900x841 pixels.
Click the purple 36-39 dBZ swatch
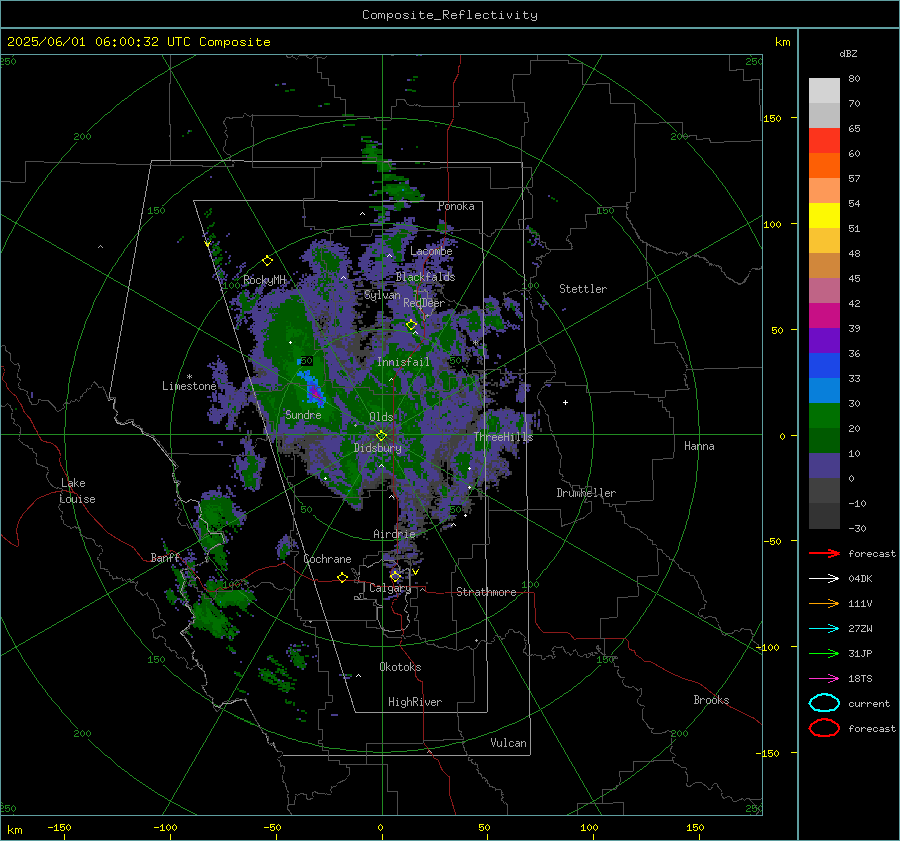point(824,341)
